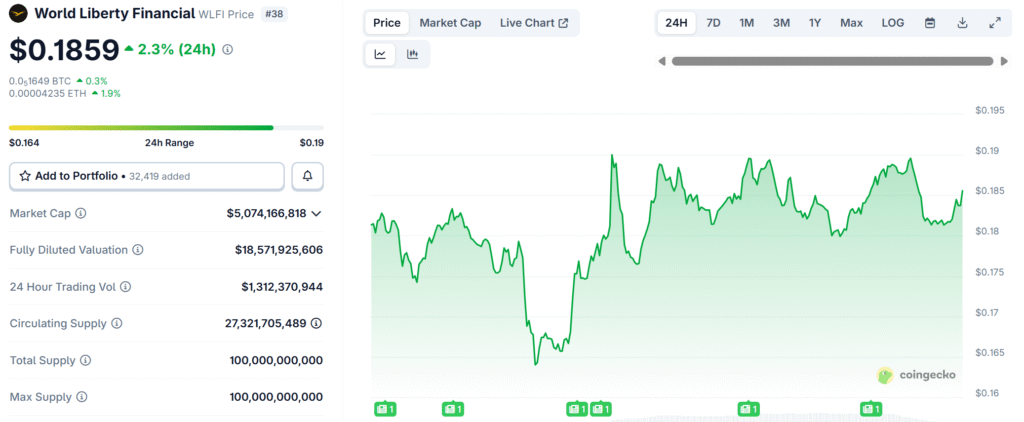The image size is (1024, 422).
Task: Switch to the line chart view icon
Action: coord(381,54)
